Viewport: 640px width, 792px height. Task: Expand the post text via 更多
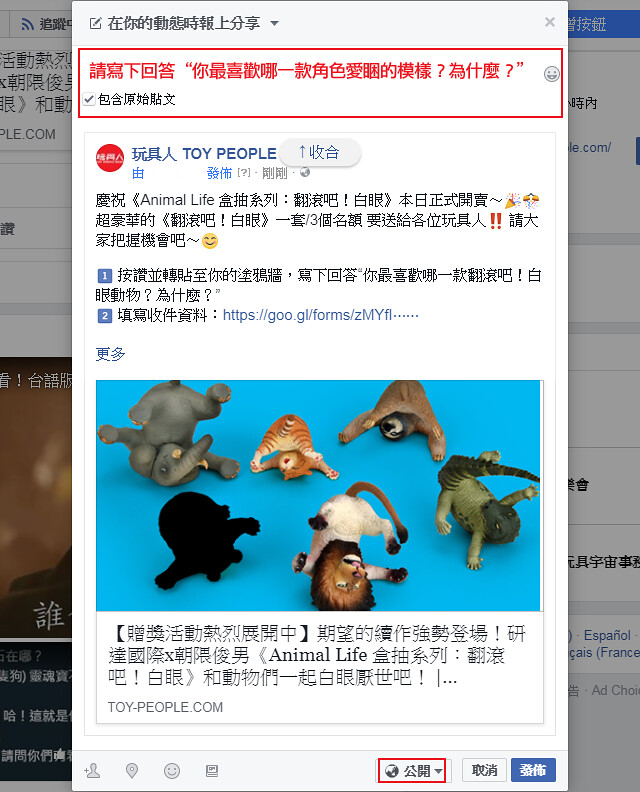[111, 354]
